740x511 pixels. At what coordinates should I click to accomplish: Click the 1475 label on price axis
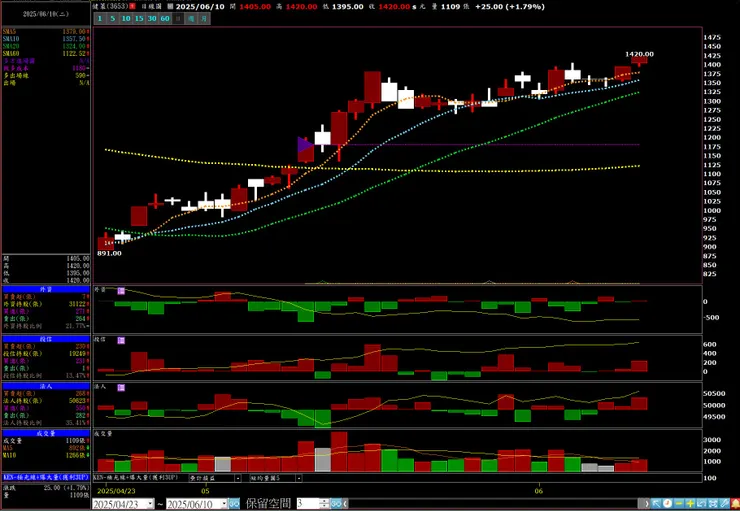[x=712, y=37]
